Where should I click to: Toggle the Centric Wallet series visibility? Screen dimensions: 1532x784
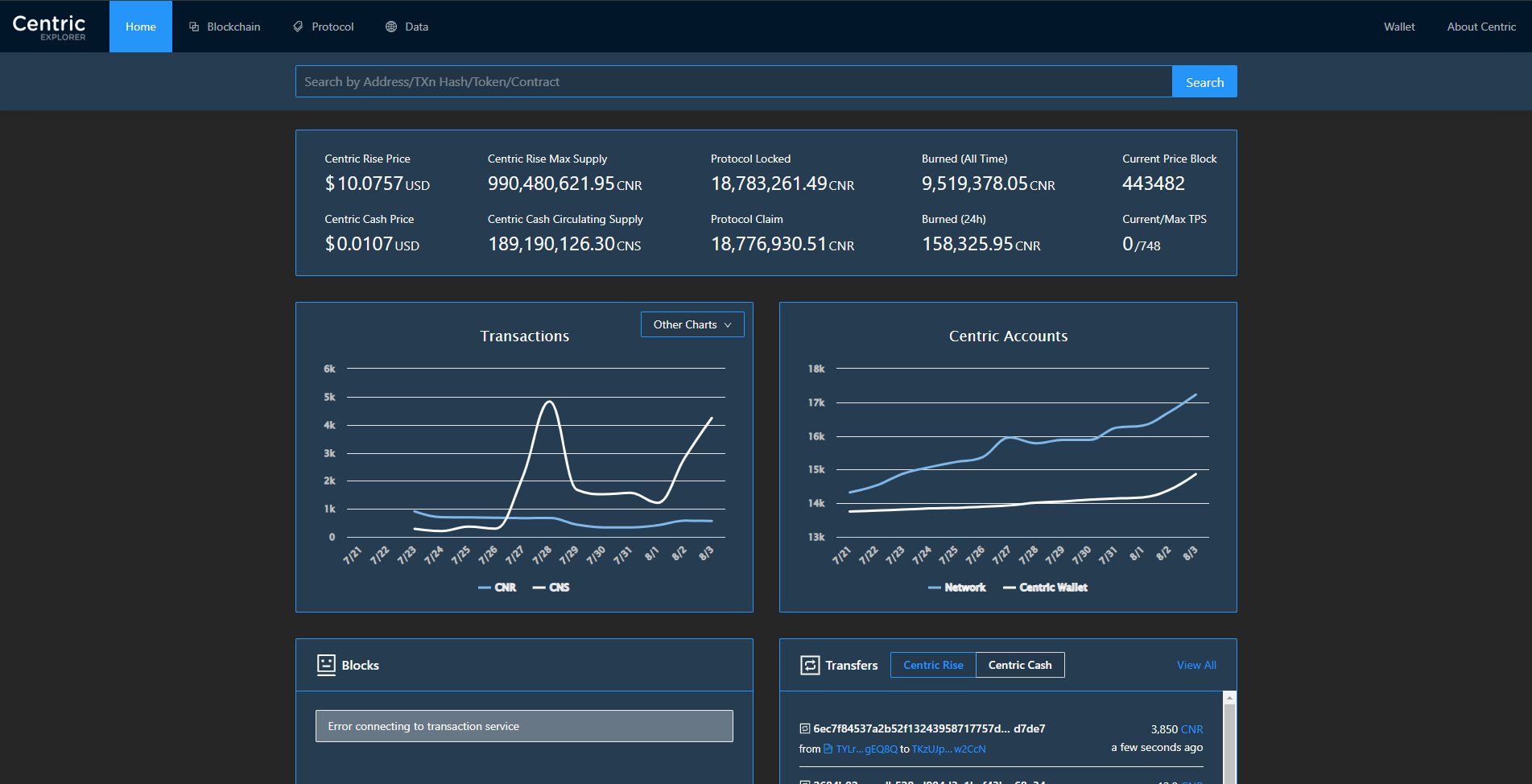(x=1045, y=587)
